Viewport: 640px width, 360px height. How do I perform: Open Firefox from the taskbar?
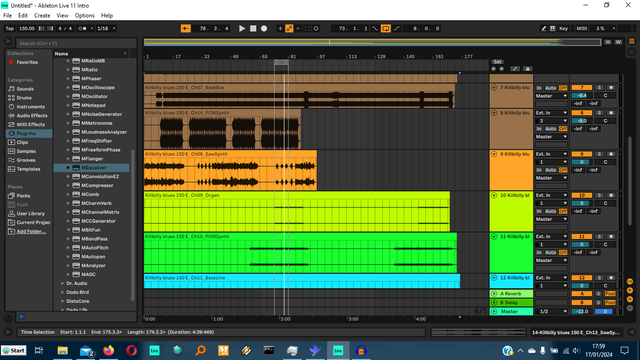tap(109, 351)
